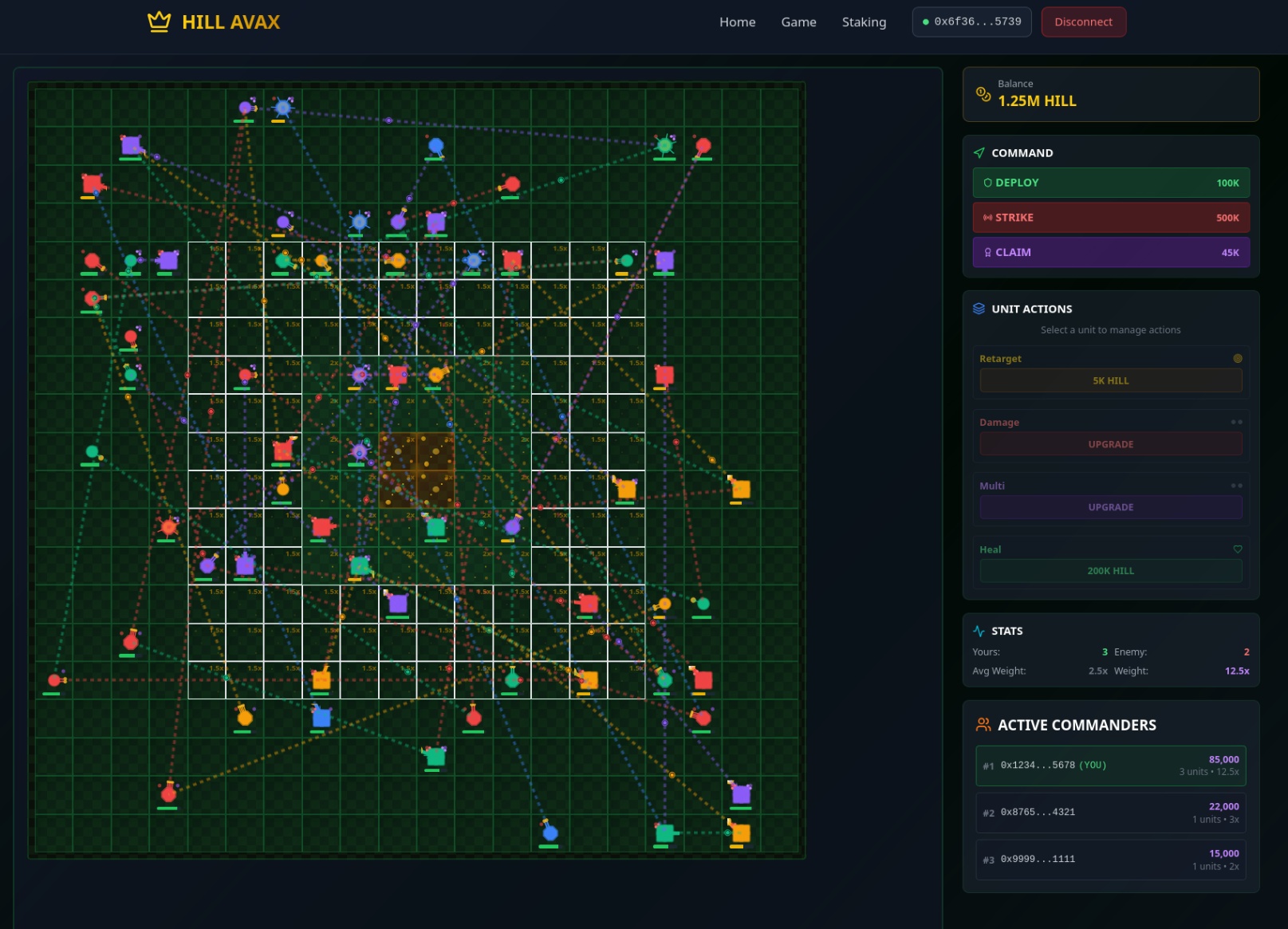
Task: Go to the Staking tab
Action: point(864,22)
